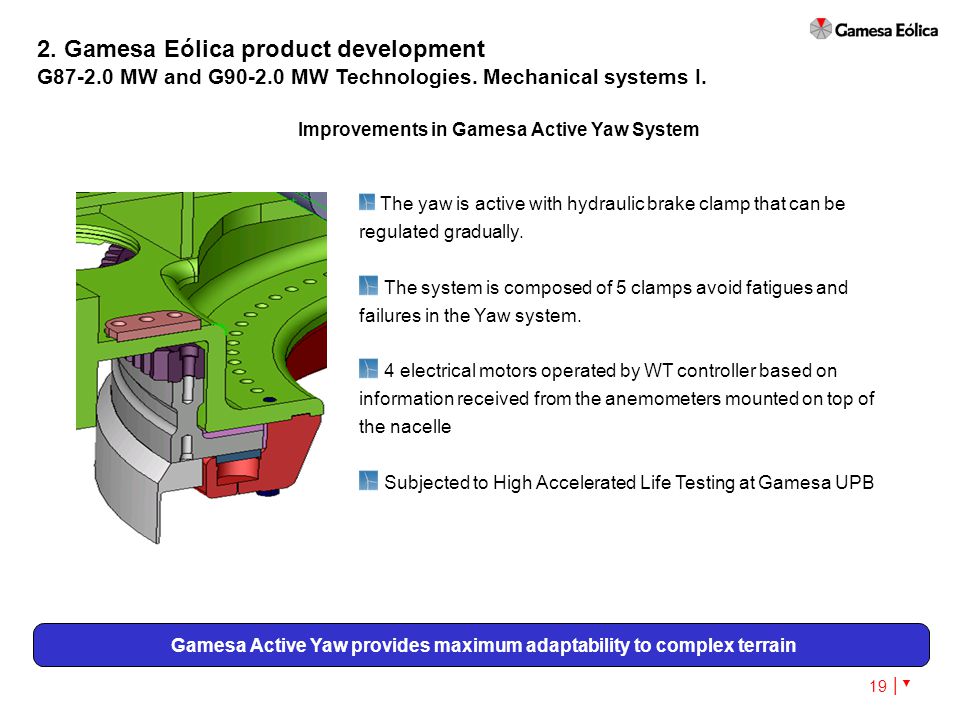This screenshot has height=720, width=960.
Task: Click the text '4 electrical motors operated by WT controller'
Action: 569,371
